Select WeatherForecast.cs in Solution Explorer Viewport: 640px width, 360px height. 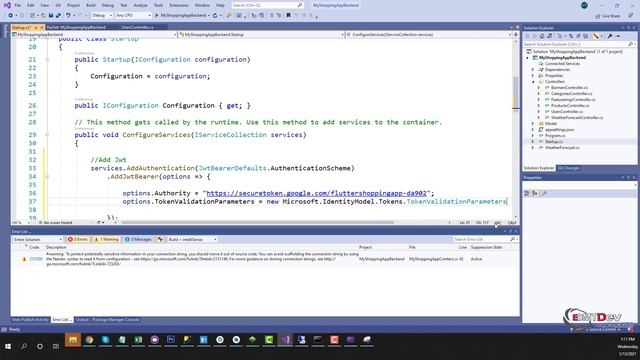point(562,147)
